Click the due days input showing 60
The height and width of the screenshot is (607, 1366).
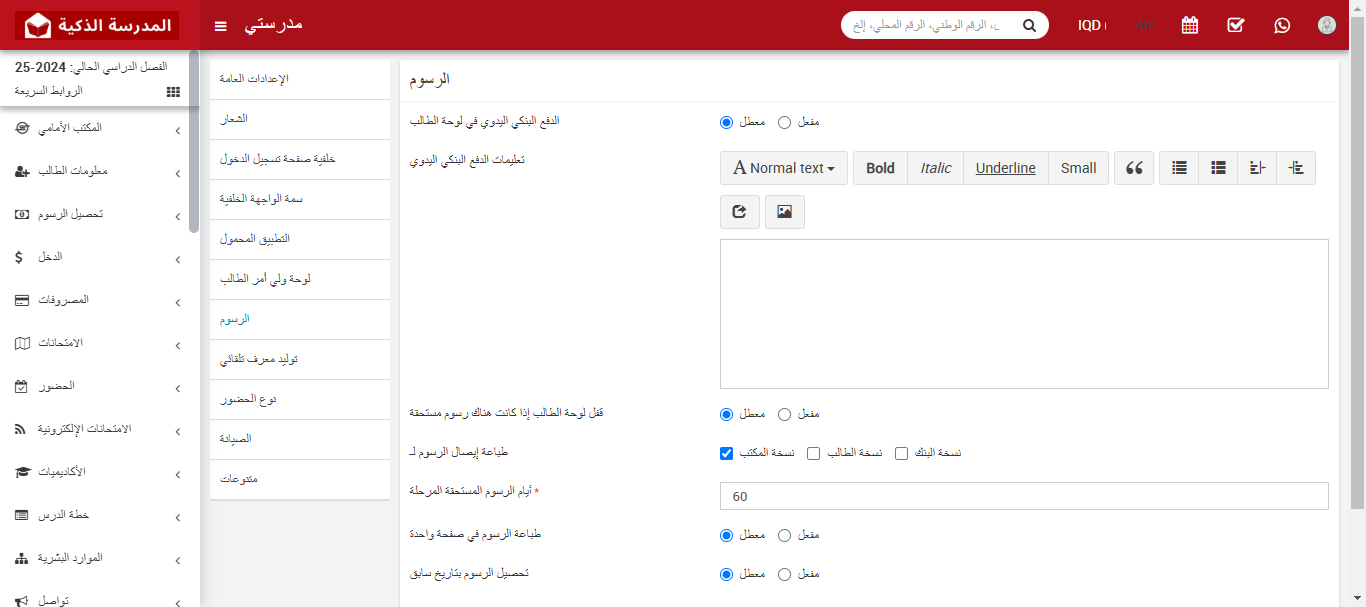pyautogui.click(x=1023, y=495)
